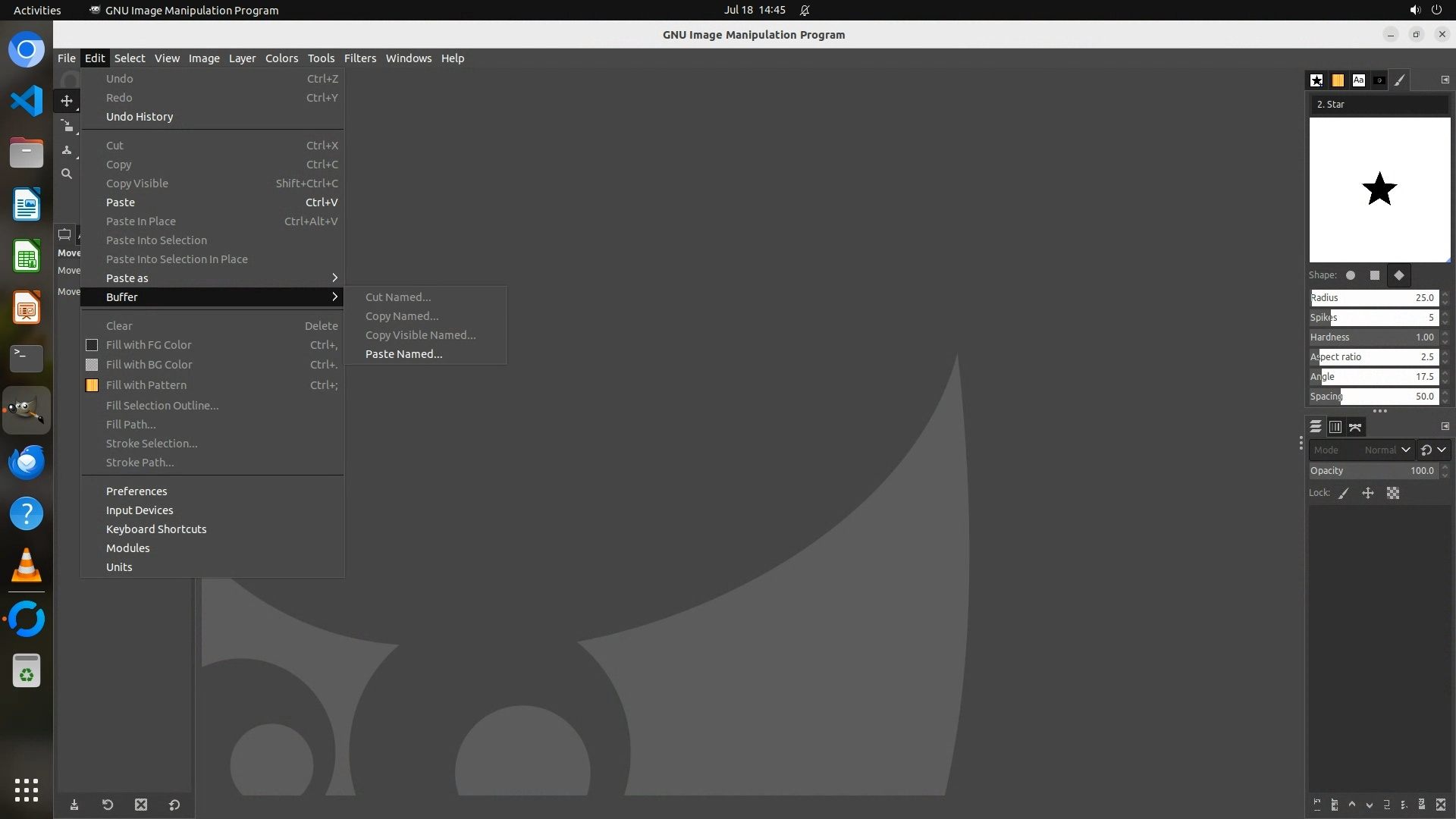Image resolution: width=1456 pixels, height=819 pixels.
Task: Select the square brush shape
Action: click(1375, 276)
